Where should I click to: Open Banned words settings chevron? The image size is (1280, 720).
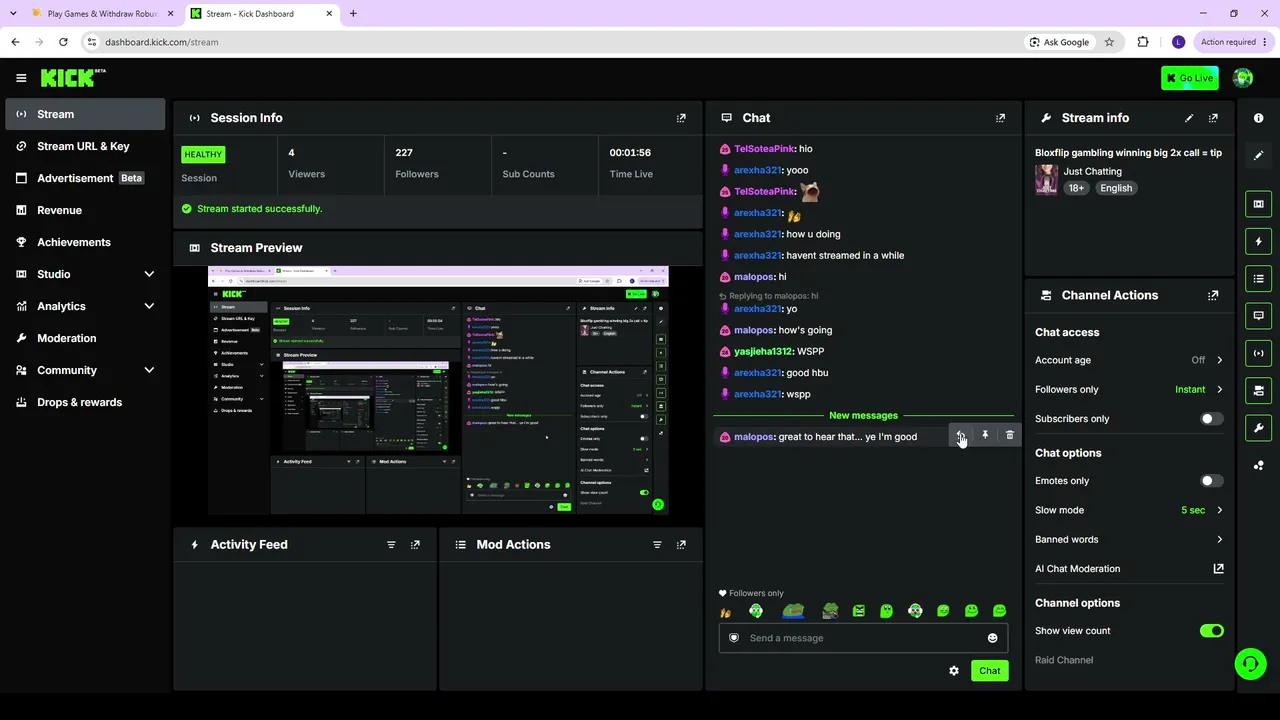point(1219,540)
